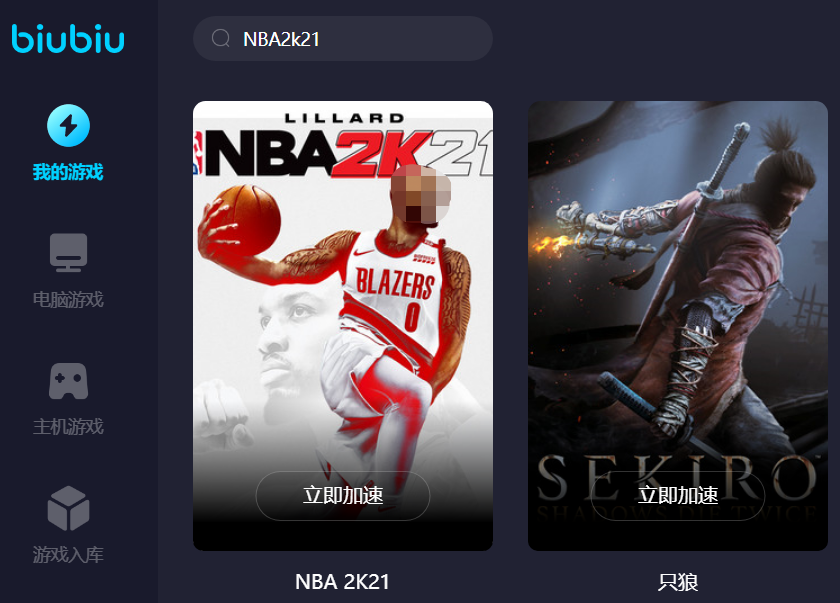Open 我的游戏 via lightning bolt icon
Screen dimensions: 840x603
pos(69,125)
